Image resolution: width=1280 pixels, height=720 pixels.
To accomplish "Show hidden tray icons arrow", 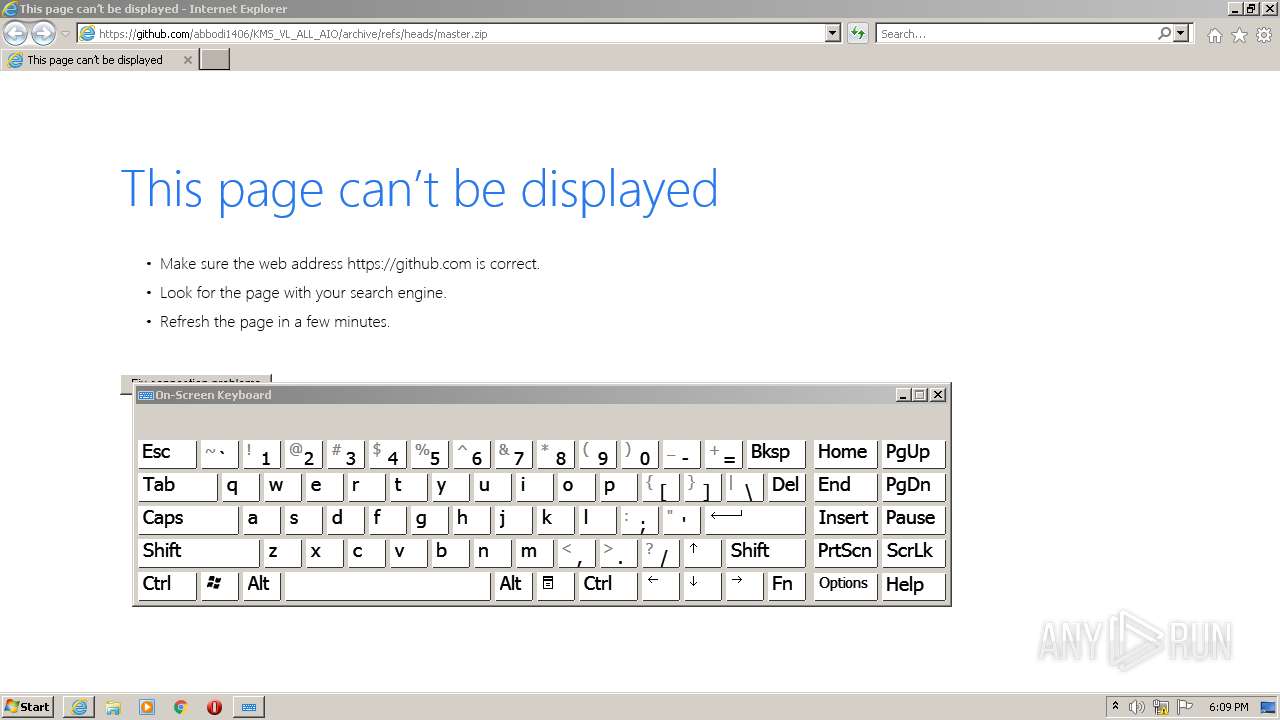I will tap(1115, 706).
